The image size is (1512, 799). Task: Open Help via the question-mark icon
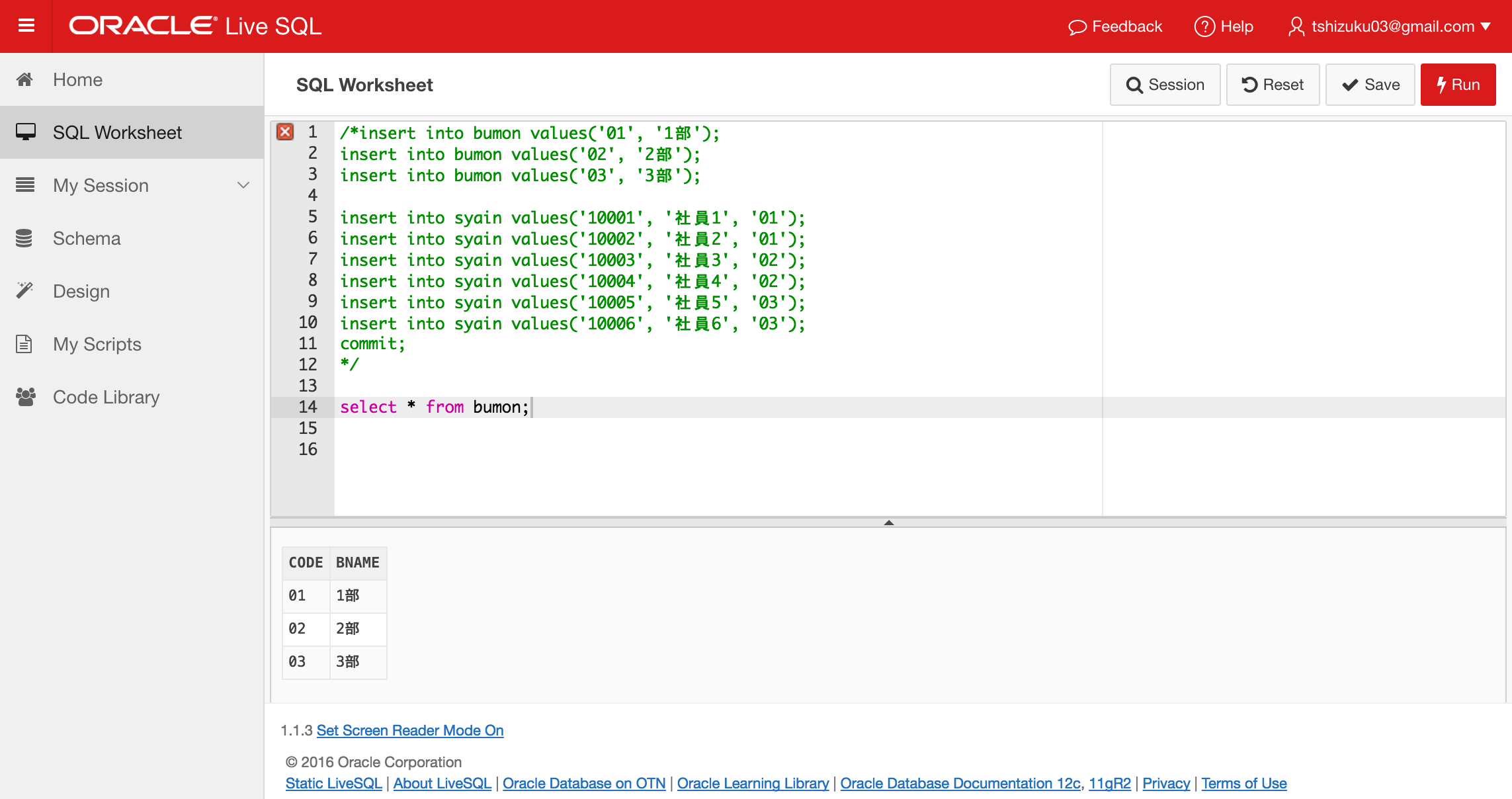click(1206, 26)
